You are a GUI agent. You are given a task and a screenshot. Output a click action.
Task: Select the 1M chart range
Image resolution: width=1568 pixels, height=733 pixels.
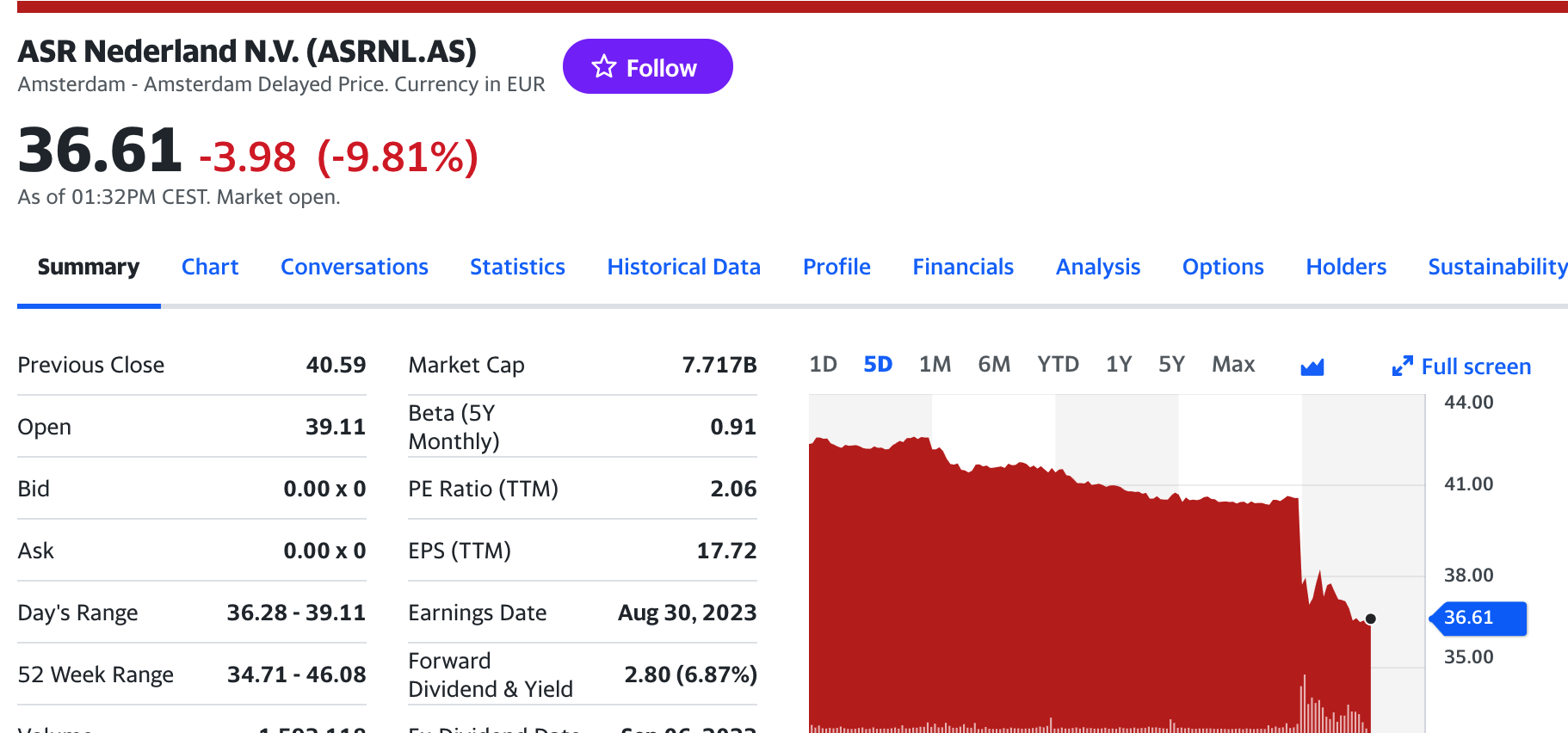[x=935, y=365]
